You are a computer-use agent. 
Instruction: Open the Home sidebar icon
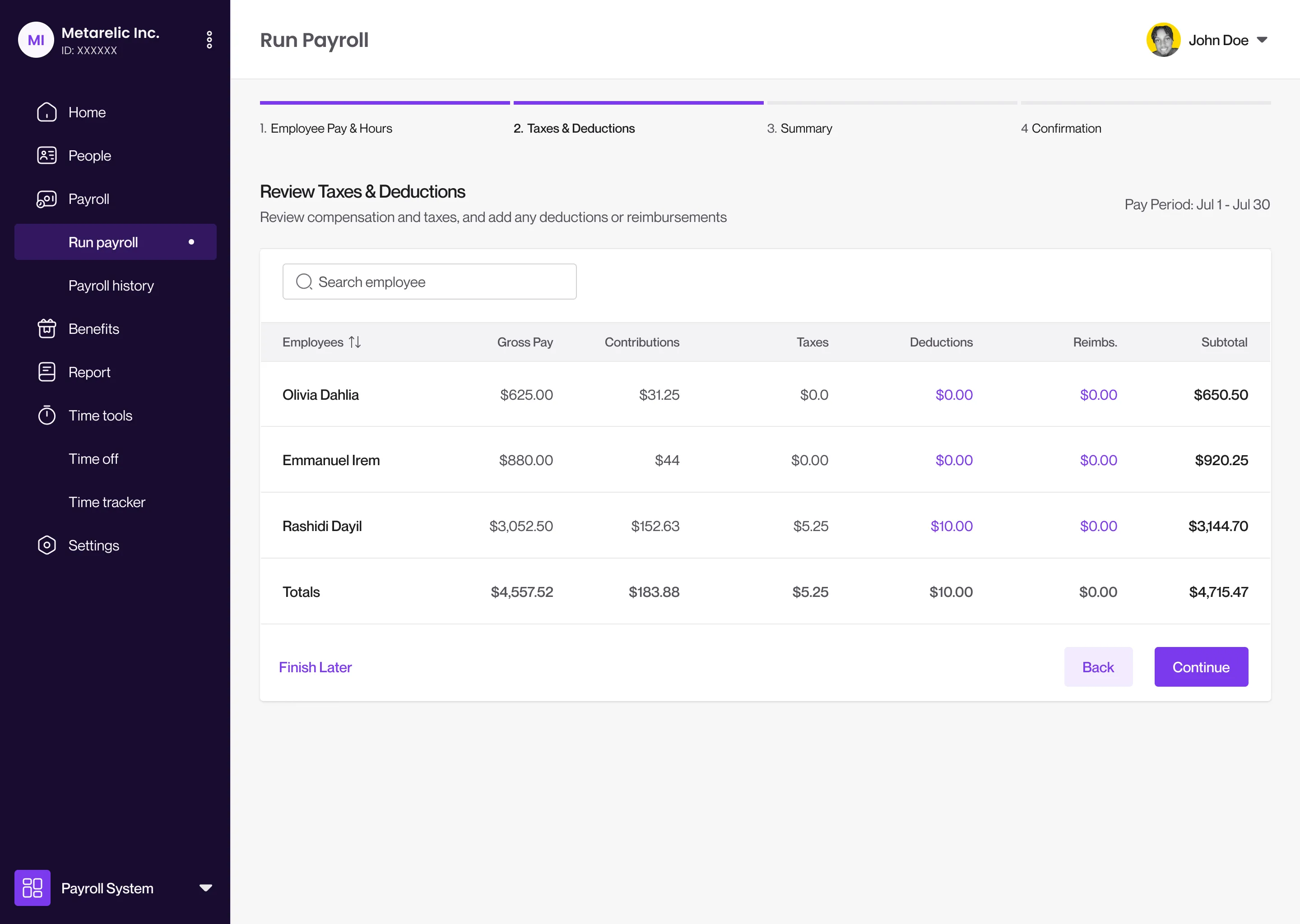tap(46, 112)
